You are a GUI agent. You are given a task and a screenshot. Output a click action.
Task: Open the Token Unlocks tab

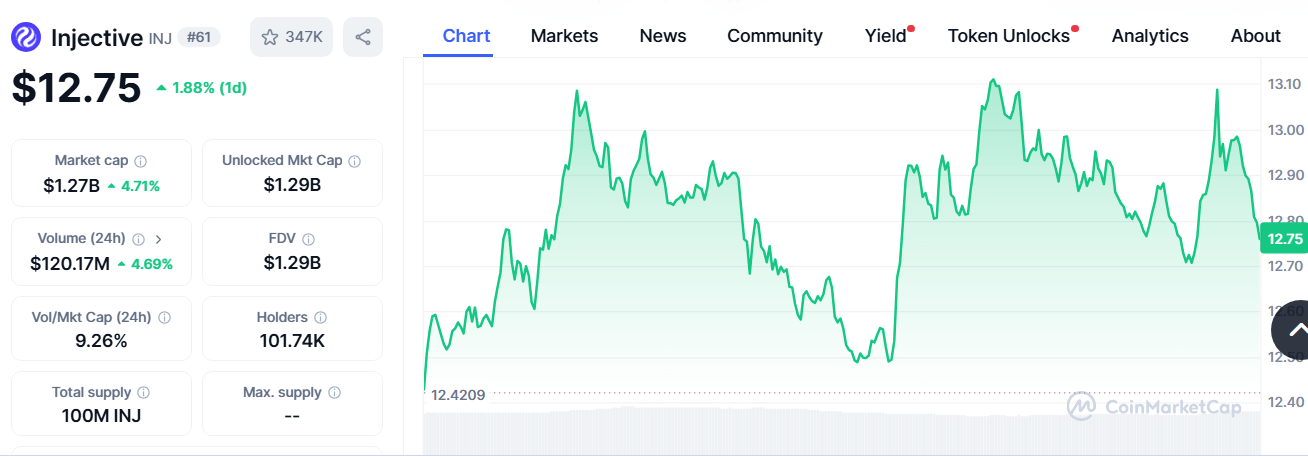tap(1009, 36)
